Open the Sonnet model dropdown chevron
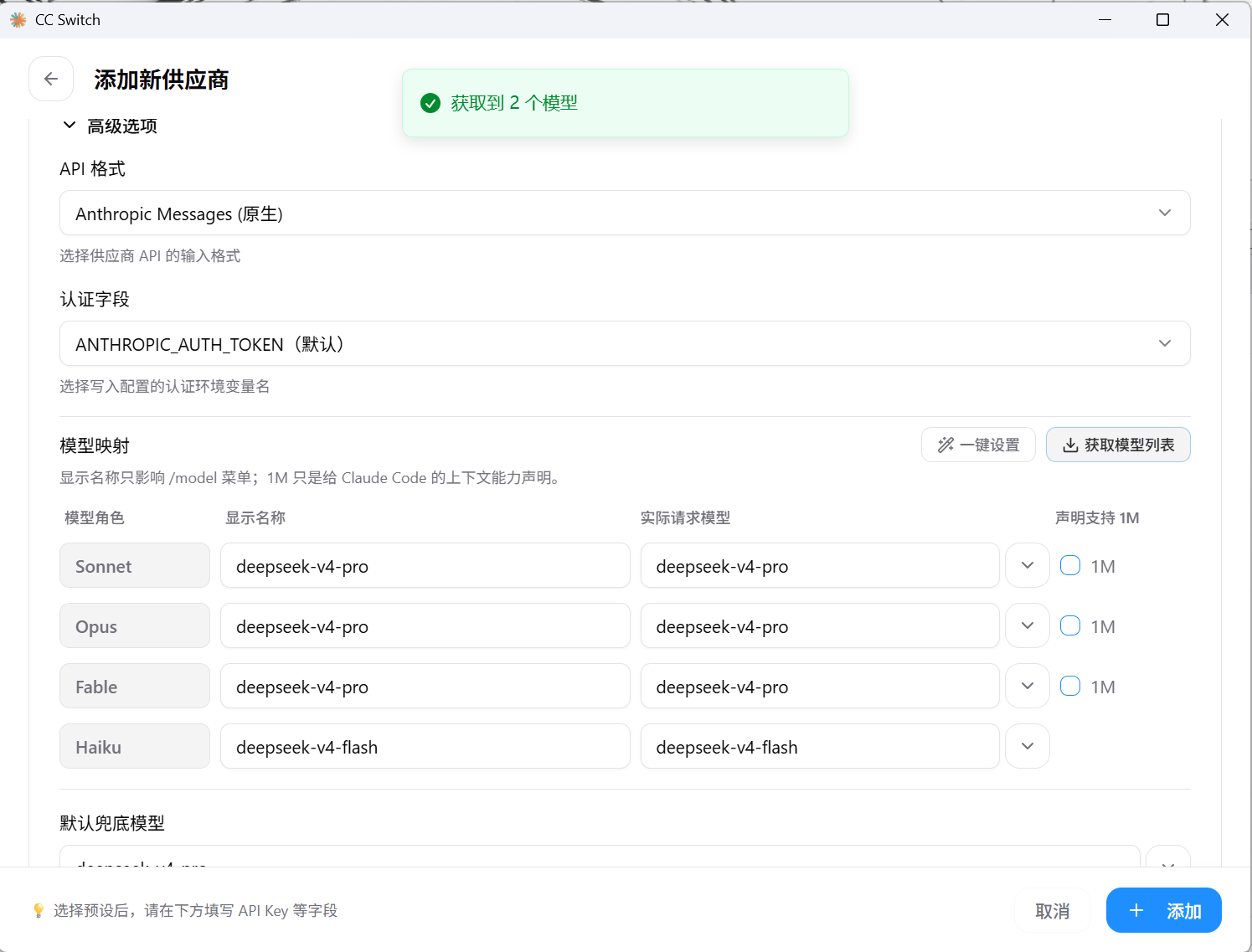The height and width of the screenshot is (952, 1252). pyautogui.click(x=1028, y=566)
